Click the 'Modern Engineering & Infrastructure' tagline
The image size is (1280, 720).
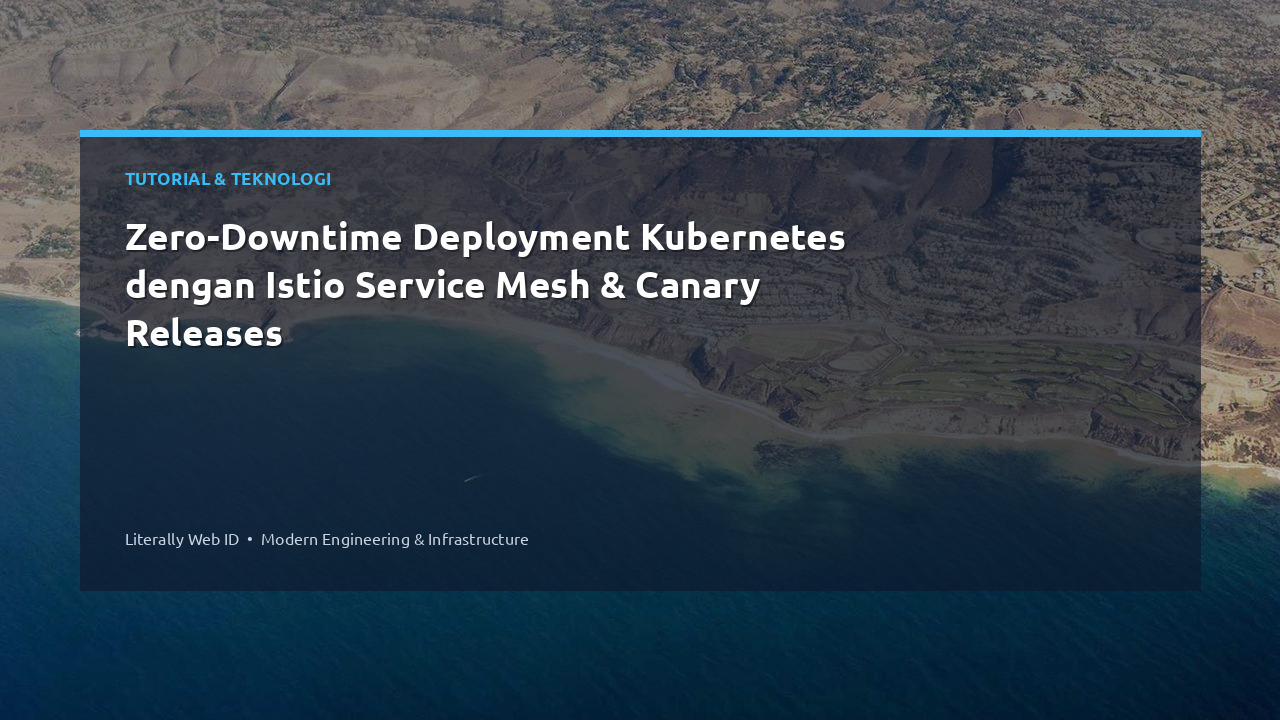pos(395,539)
